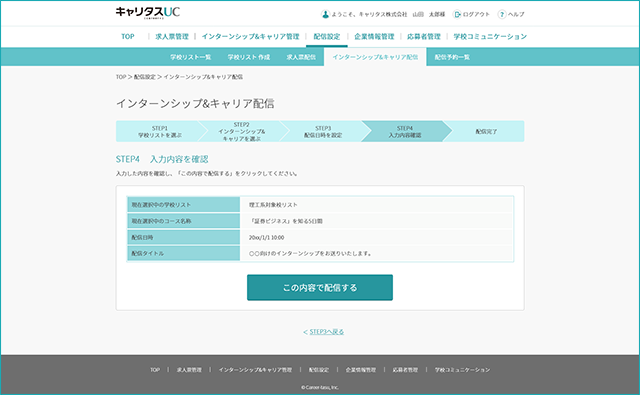Click the date value 20xx/1/1 10:00
This screenshot has width=640, height=395.
[x=267, y=237]
